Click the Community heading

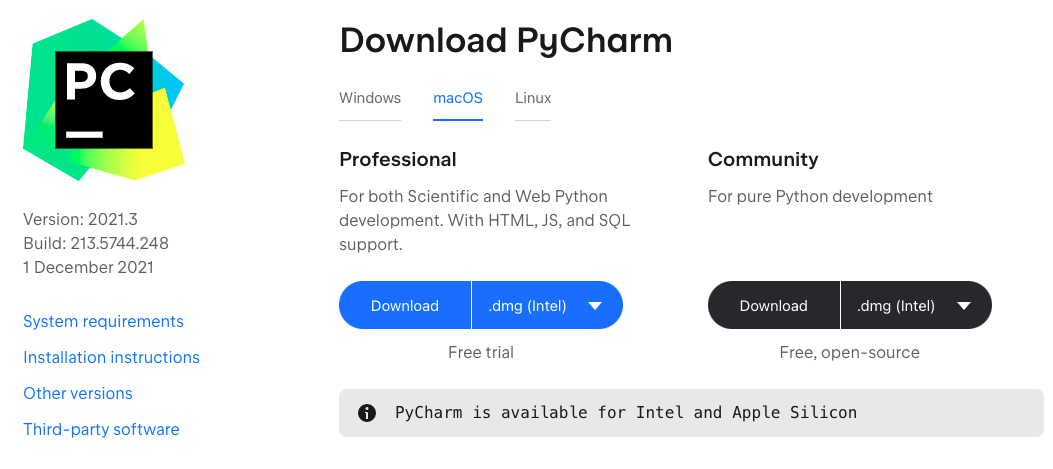(x=763, y=159)
